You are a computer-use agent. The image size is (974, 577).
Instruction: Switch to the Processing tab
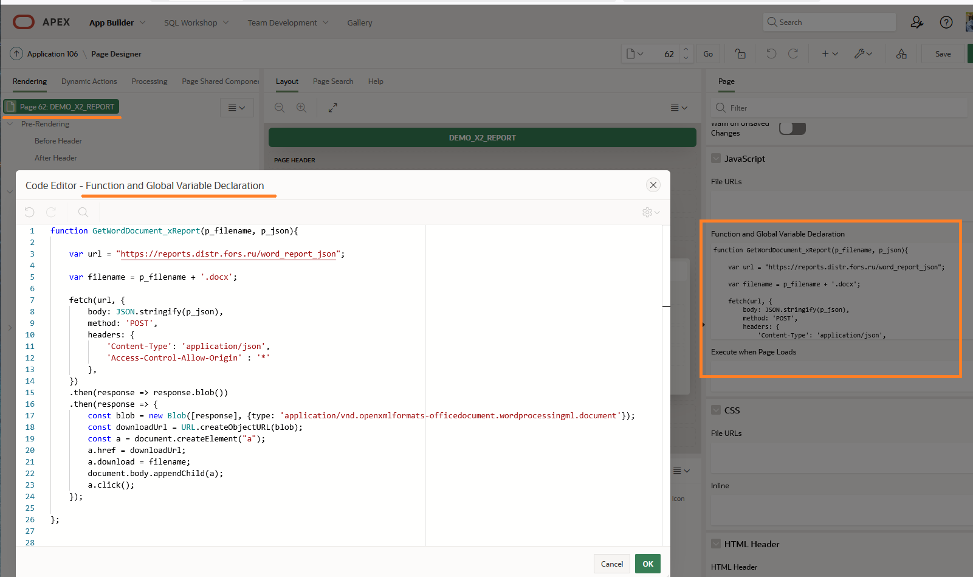[149, 81]
